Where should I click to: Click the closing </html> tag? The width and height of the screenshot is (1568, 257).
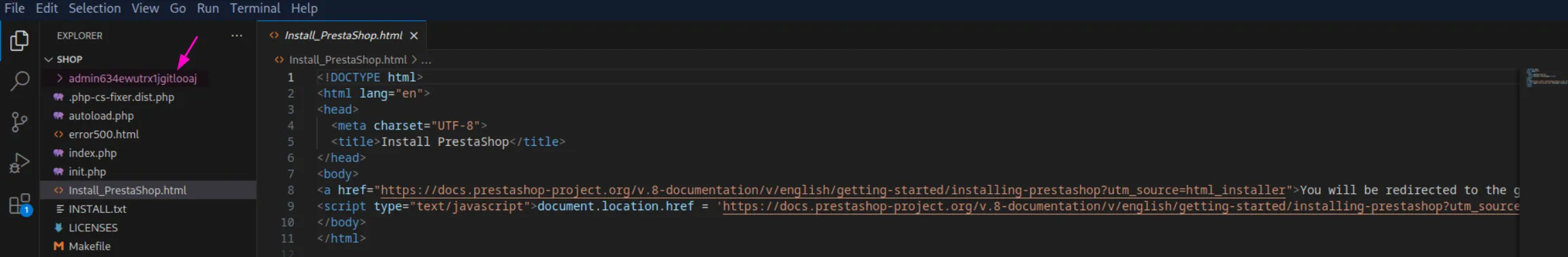click(341, 239)
